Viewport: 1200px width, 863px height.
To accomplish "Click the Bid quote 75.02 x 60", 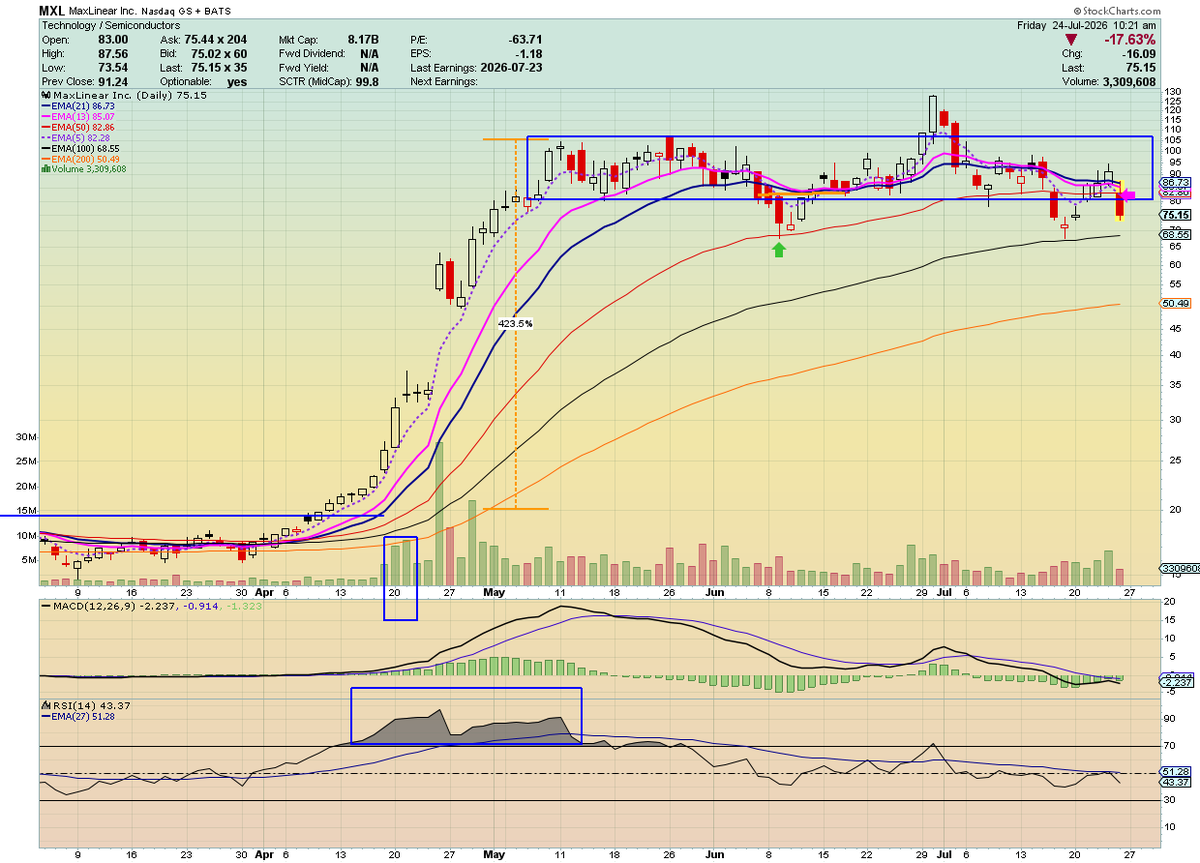I will point(218,54).
